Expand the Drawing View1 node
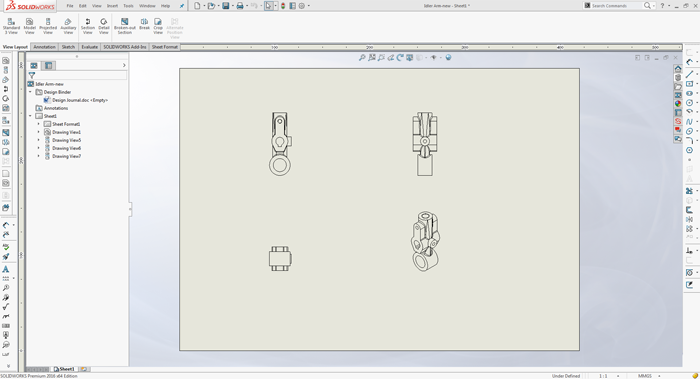The height and width of the screenshot is (379, 700). pyautogui.click(x=38, y=132)
